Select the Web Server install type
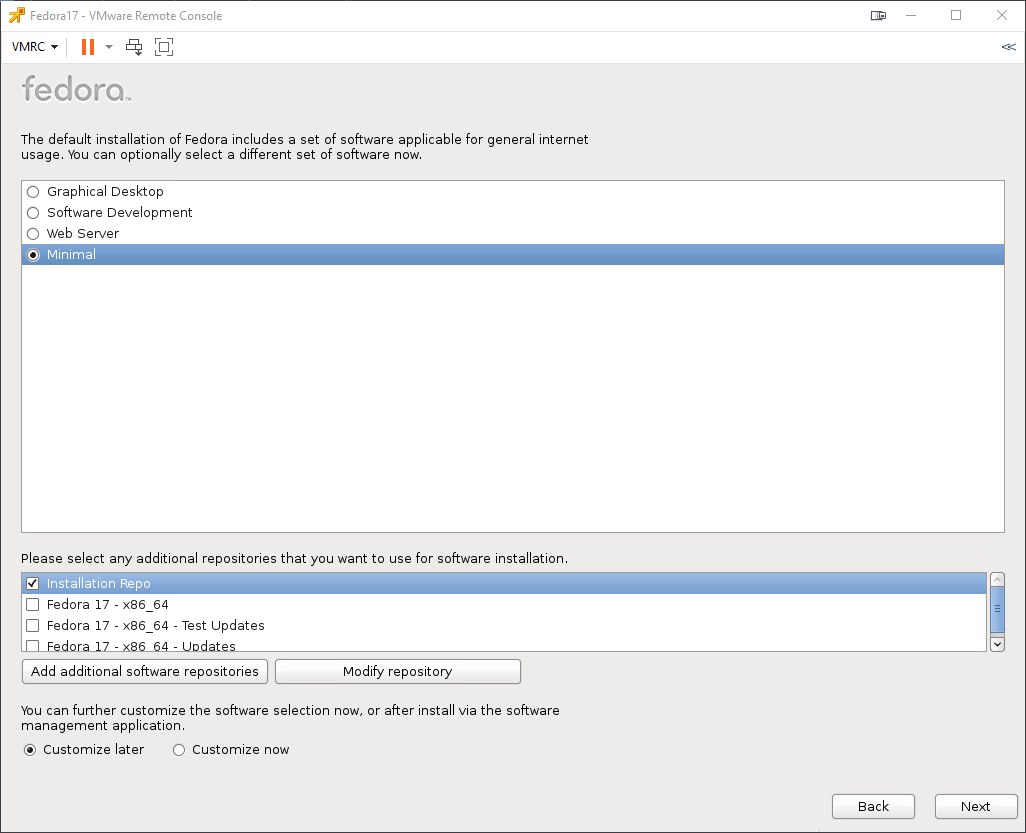 [33, 234]
